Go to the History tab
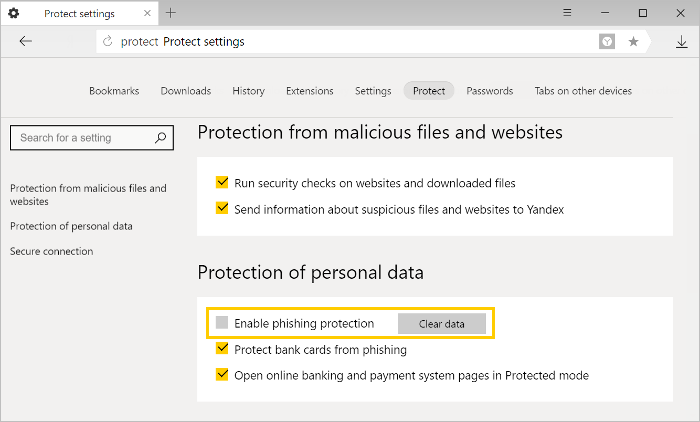Viewport: 700px width, 422px height. (248, 91)
